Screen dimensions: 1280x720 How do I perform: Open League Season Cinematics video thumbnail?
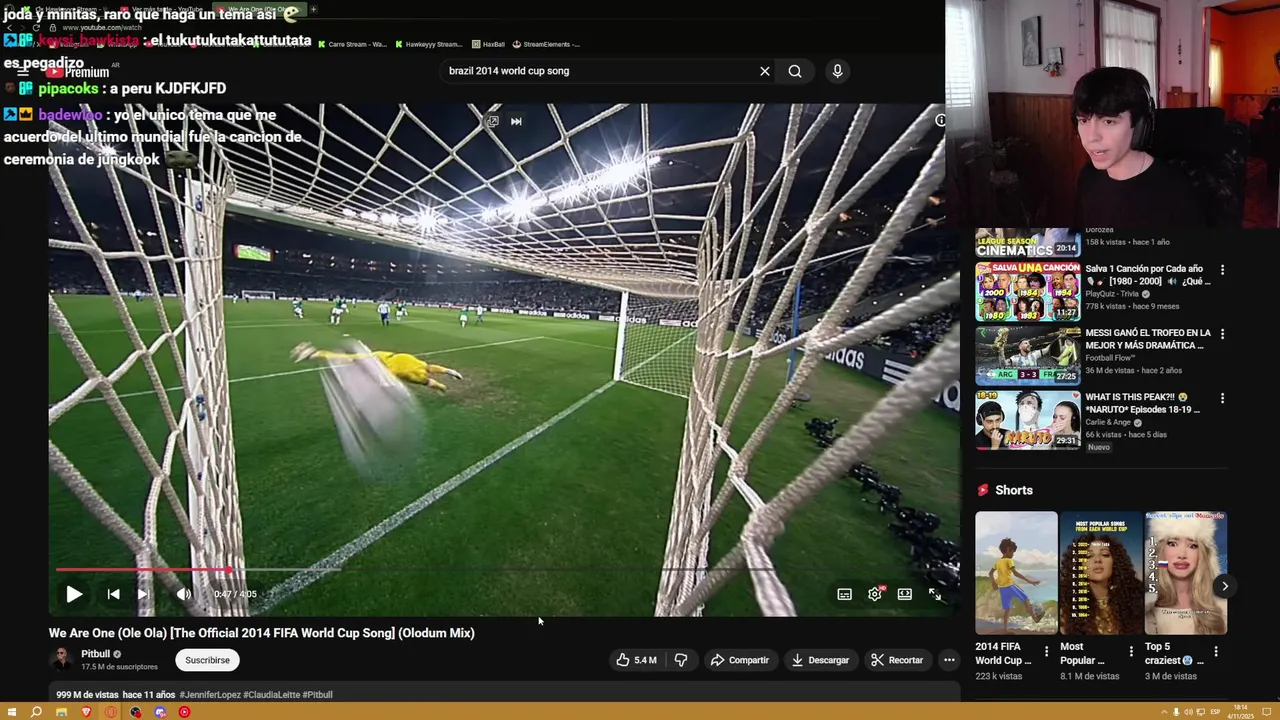pyautogui.click(x=1028, y=242)
